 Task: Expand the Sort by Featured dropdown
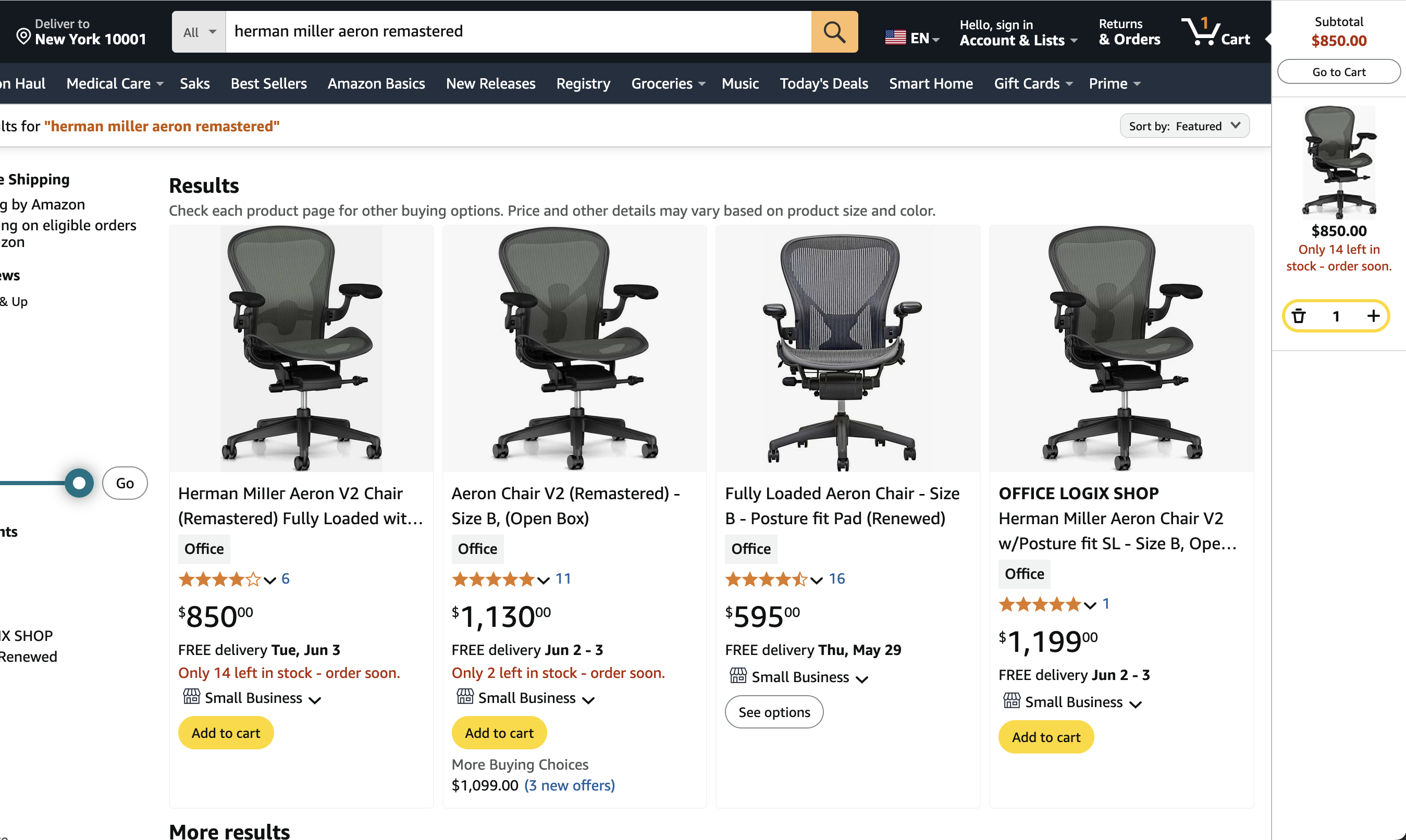click(1184, 126)
